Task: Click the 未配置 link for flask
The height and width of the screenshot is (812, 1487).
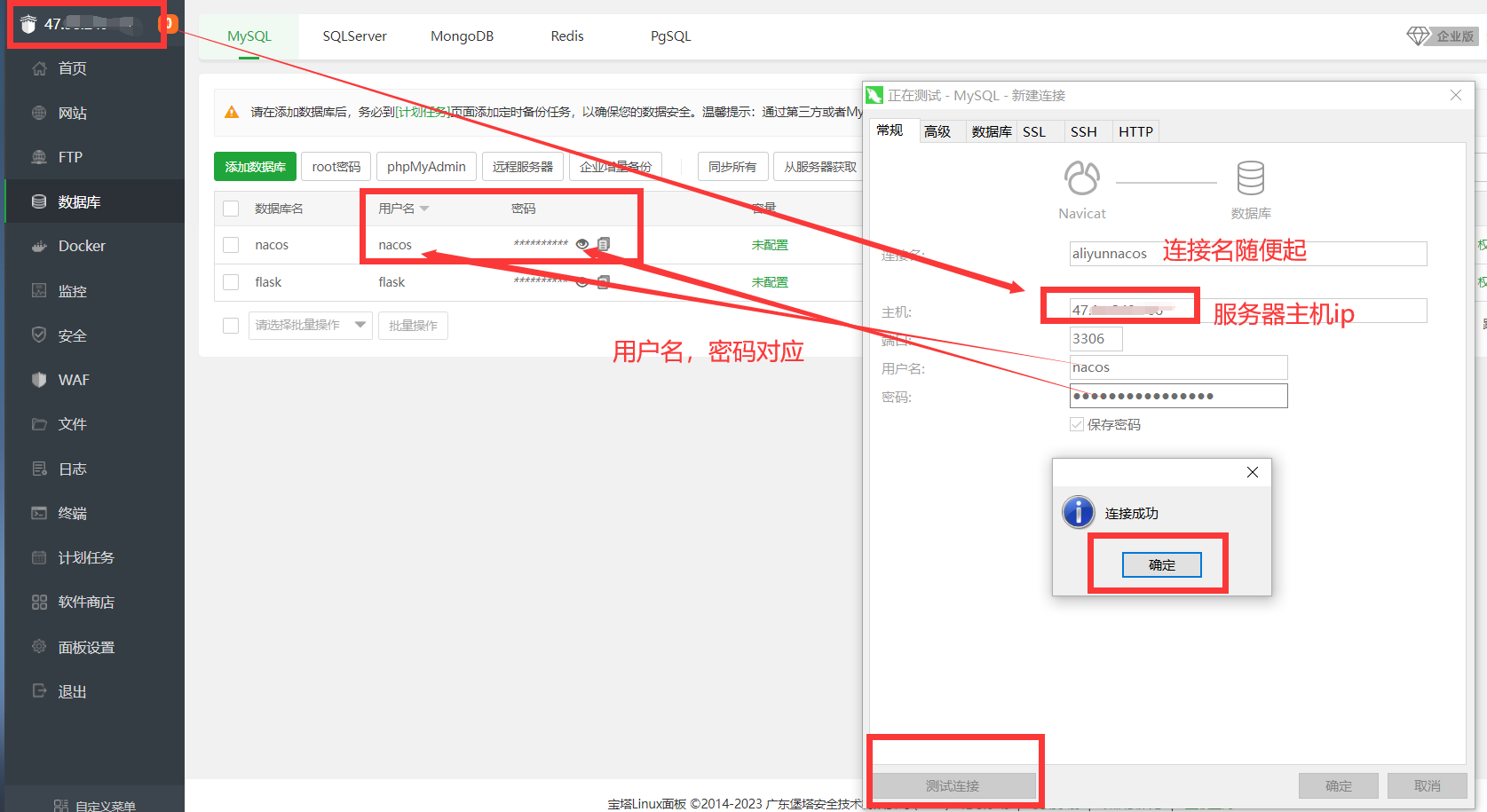Action: (770, 282)
